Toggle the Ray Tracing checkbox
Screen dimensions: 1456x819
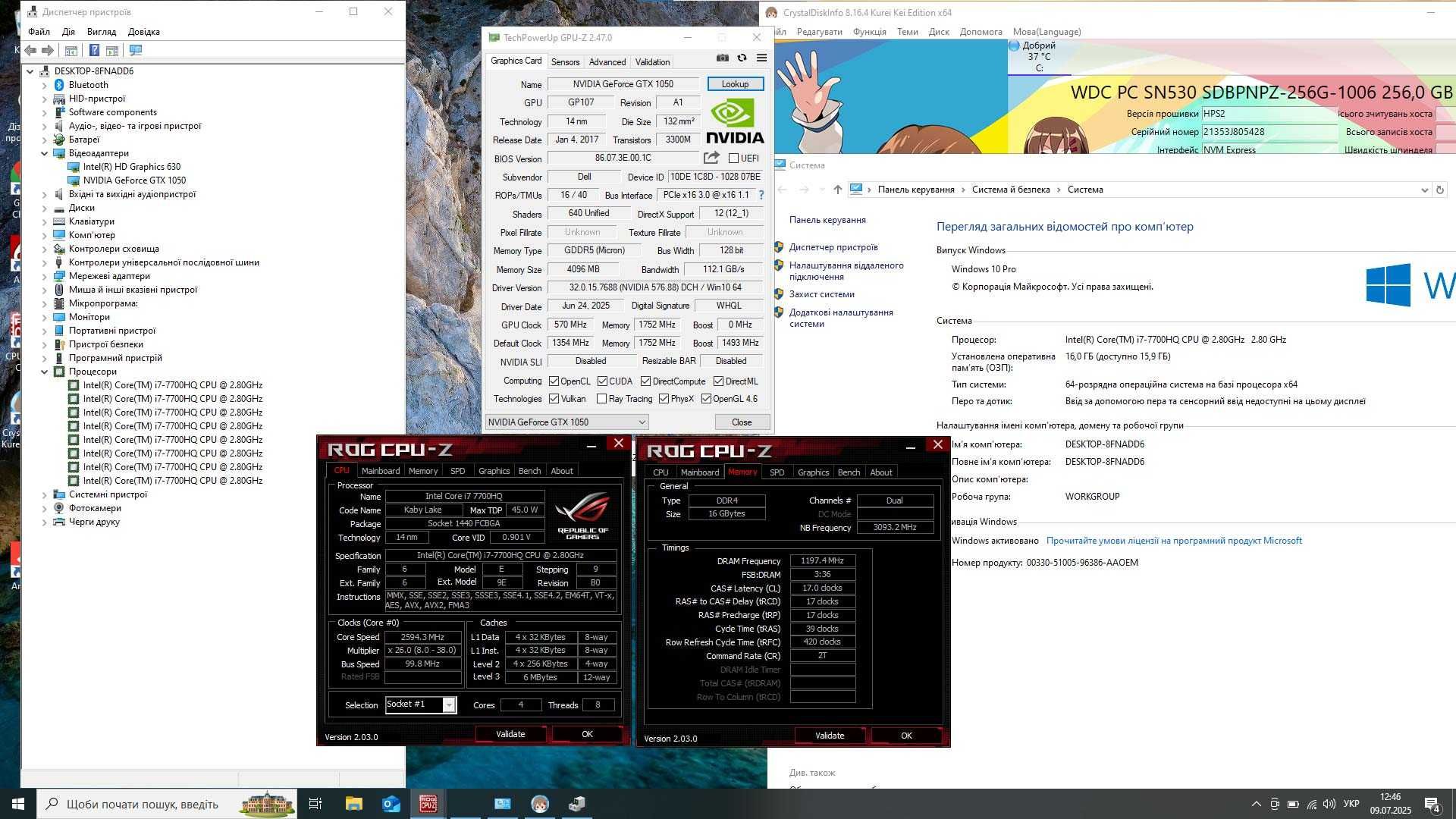[602, 399]
